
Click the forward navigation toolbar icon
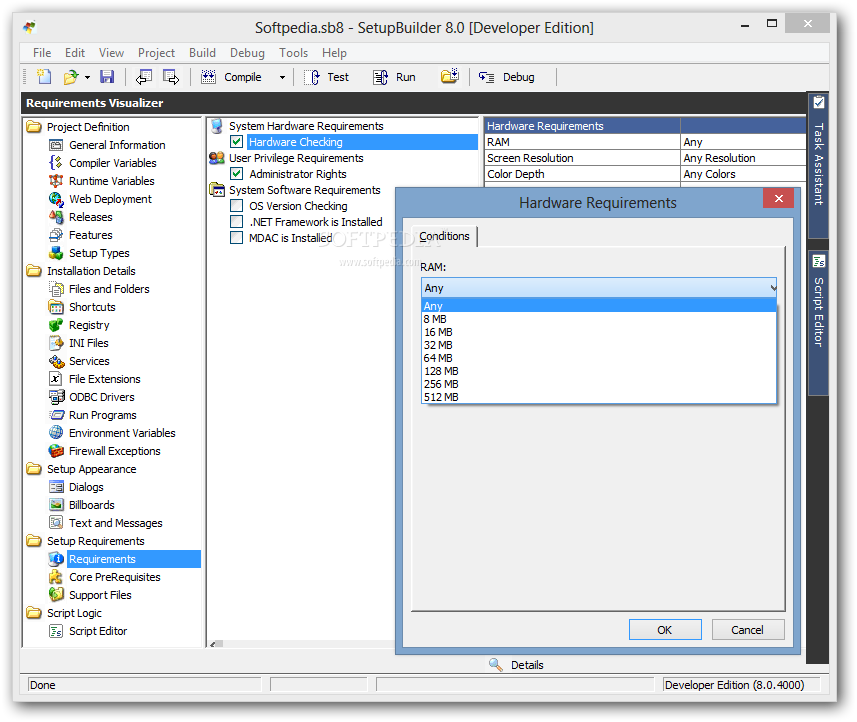(171, 77)
